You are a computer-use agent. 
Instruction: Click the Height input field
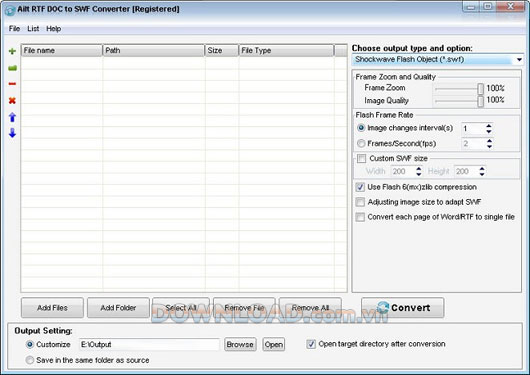[466, 171]
